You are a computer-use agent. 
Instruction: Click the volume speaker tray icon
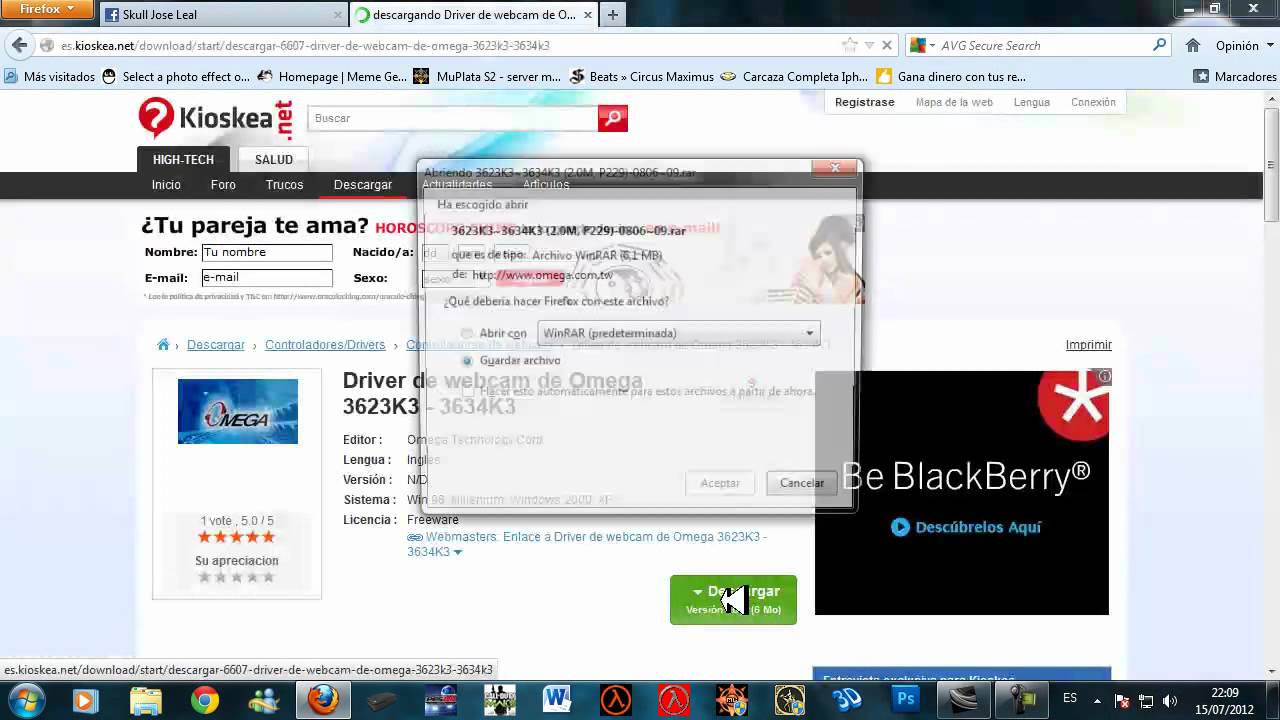(x=1169, y=701)
